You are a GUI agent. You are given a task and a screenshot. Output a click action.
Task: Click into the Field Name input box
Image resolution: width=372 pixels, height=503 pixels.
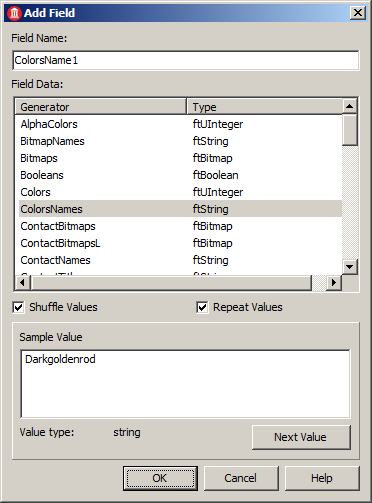186,60
